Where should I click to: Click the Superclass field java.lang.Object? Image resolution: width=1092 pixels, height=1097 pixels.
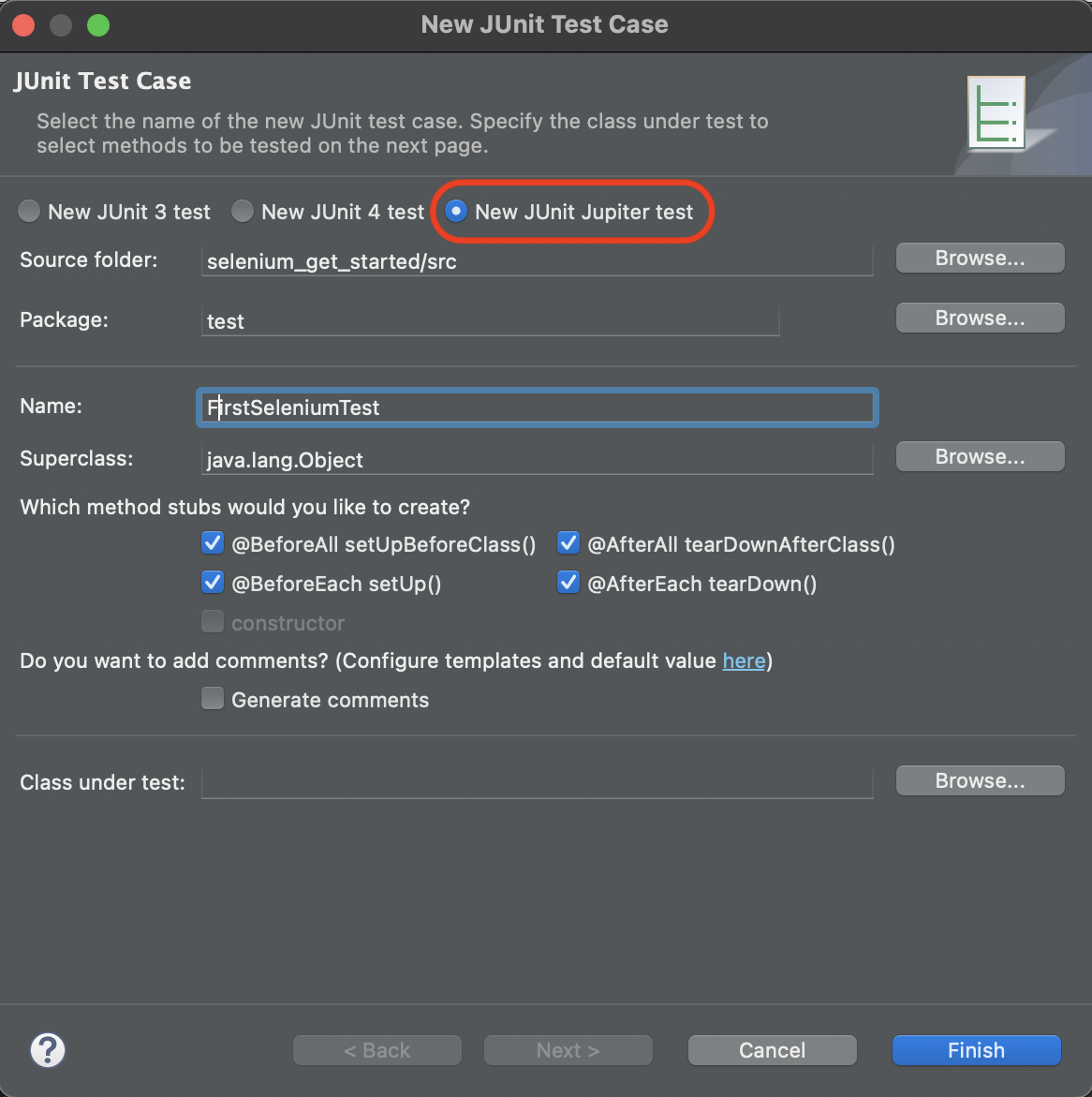click(538, 460)
